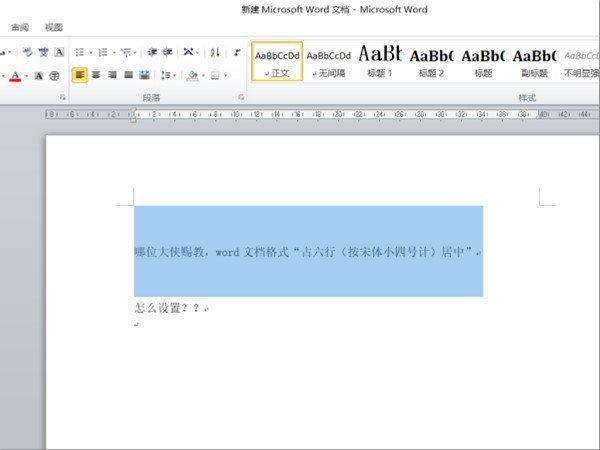Click the Borders icon

click(x=215, y=75)
